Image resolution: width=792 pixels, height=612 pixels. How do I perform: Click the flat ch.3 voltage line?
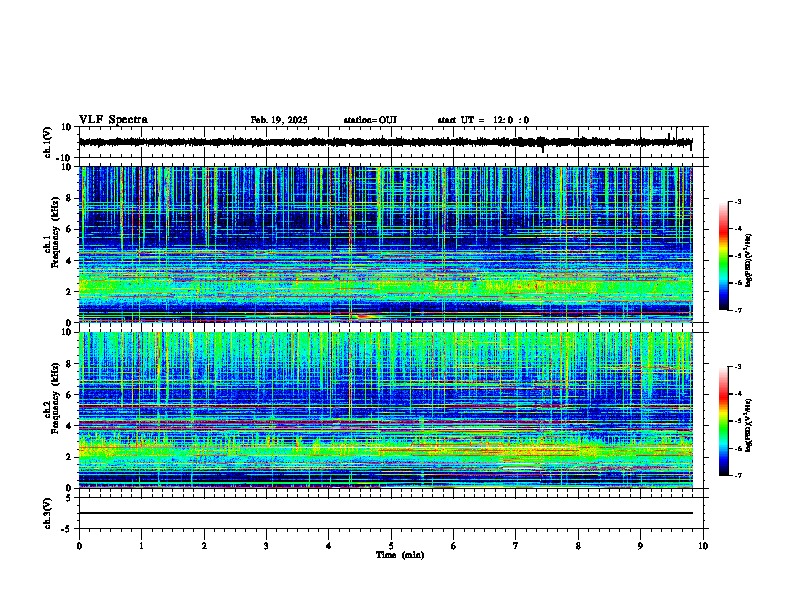(x=385, y=513)
